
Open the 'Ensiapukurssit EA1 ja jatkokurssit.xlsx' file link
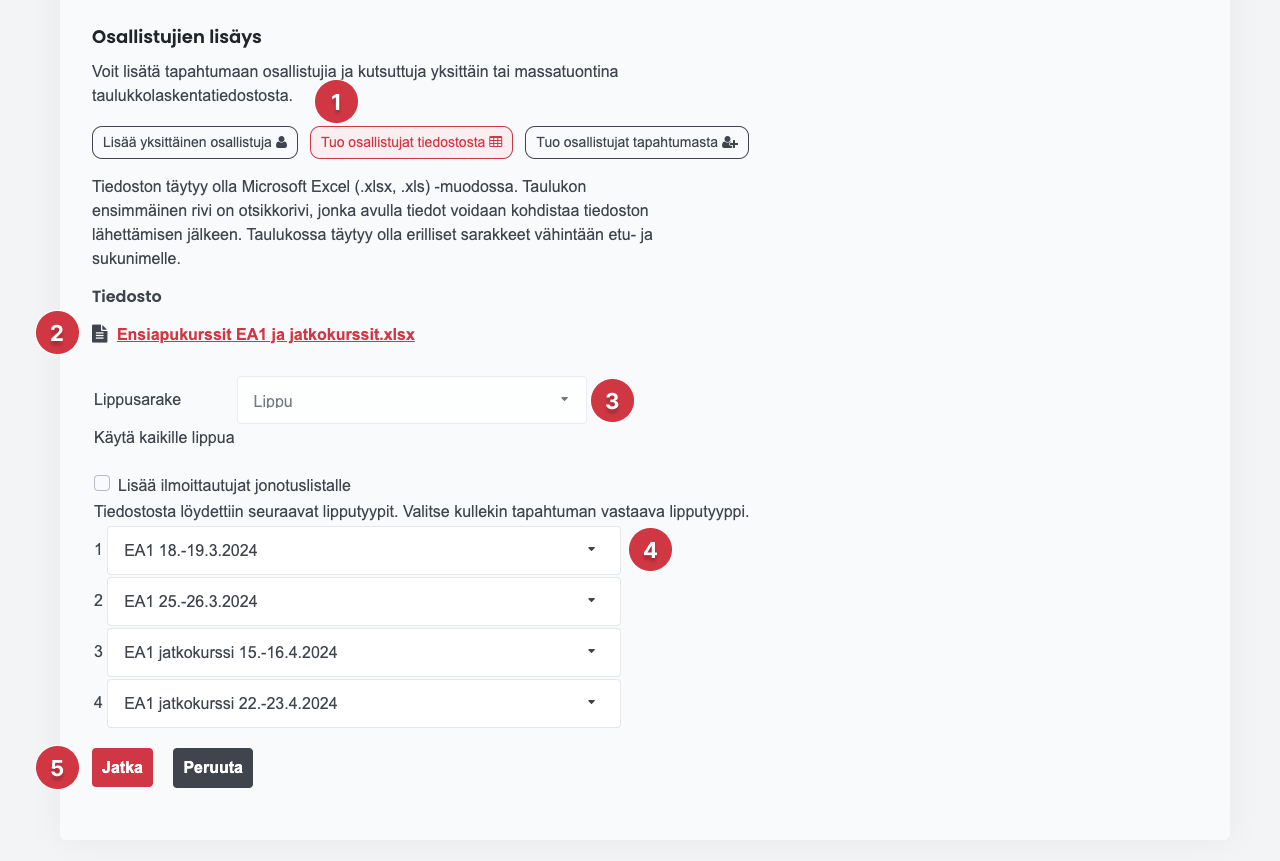click(x=266, y=334)
